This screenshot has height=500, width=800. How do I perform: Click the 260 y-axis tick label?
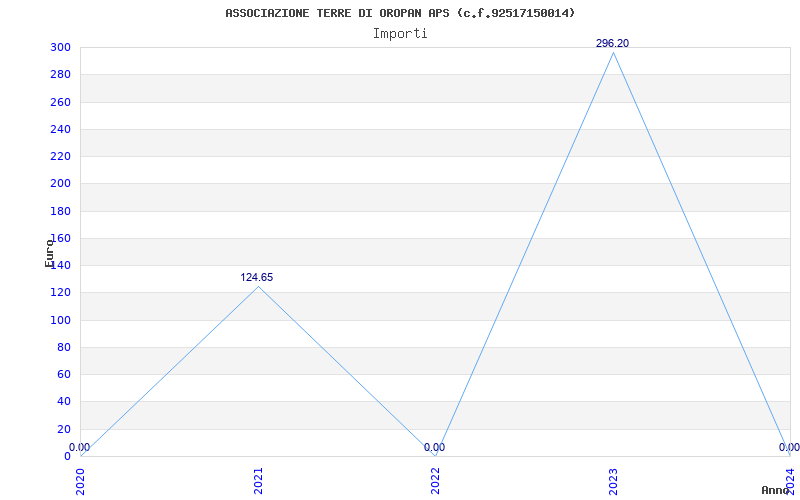(60, 102)
